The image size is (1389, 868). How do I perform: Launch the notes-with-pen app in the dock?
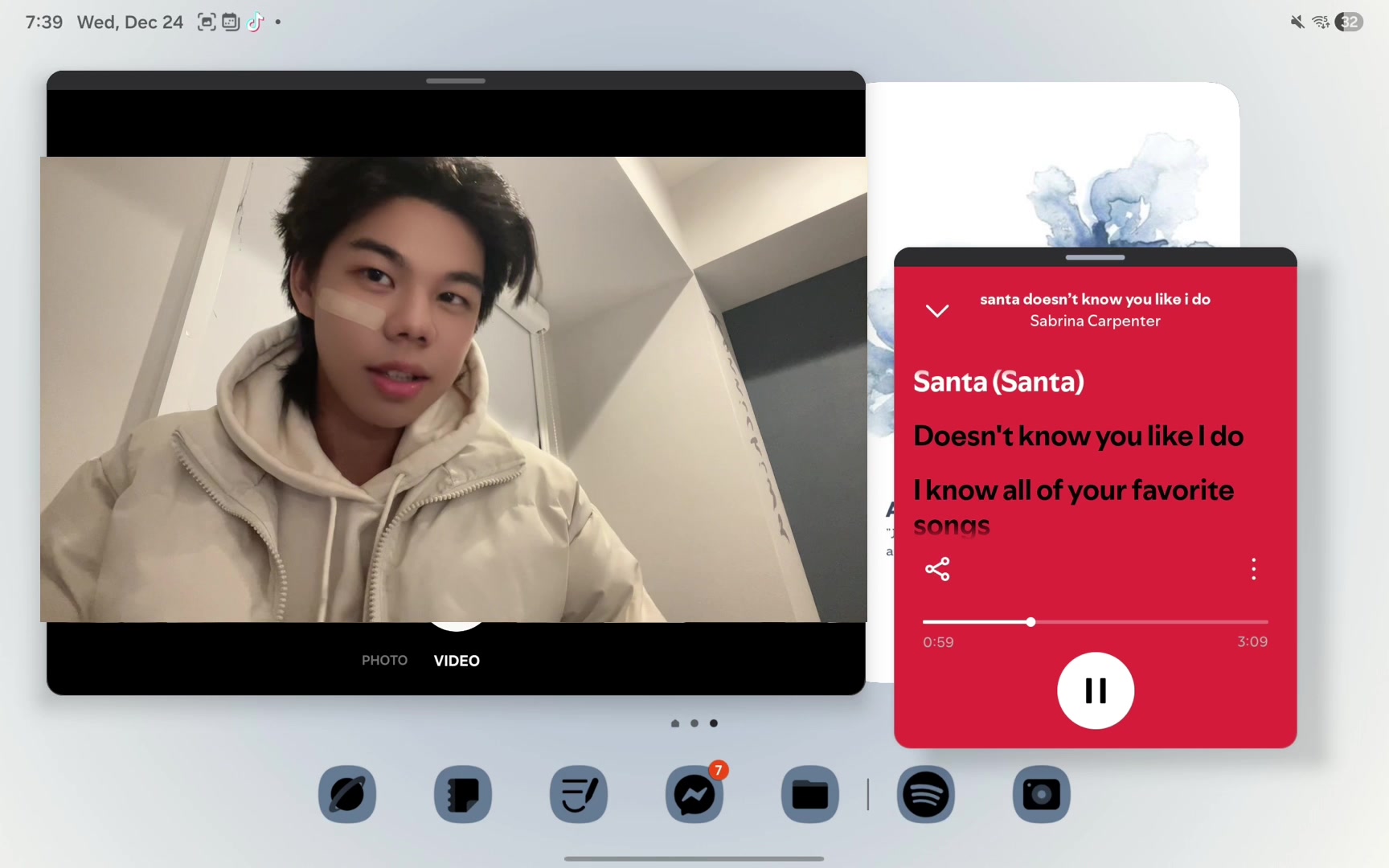click(x=579, y=794)
